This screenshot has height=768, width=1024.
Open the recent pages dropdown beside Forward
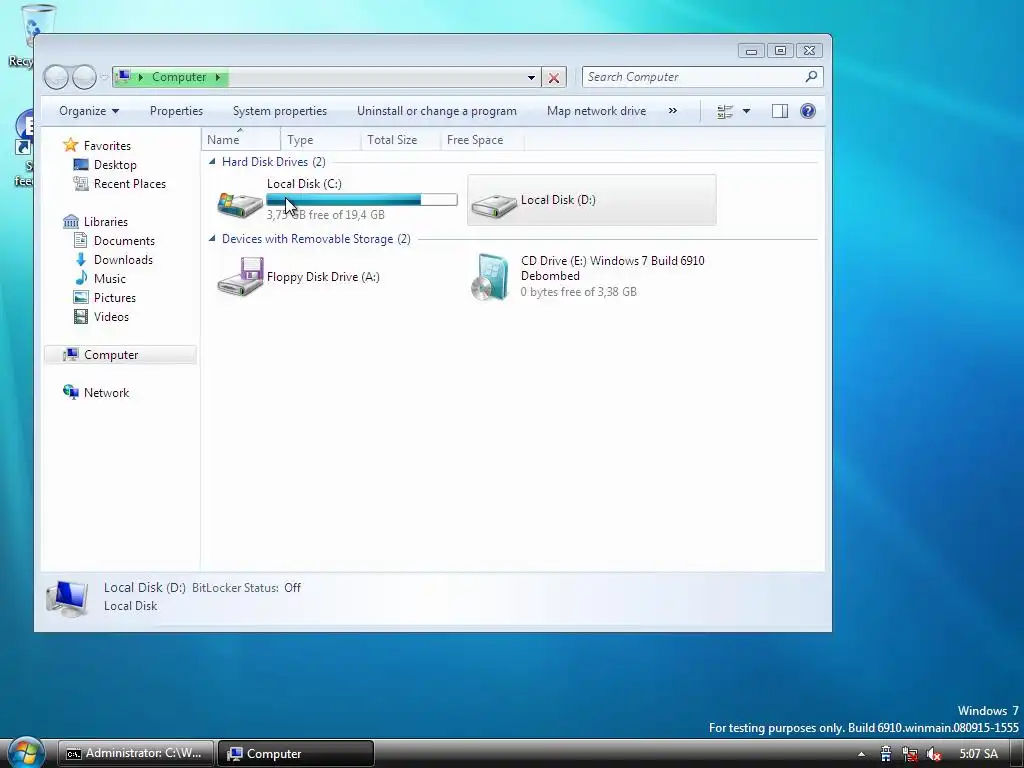pyautogui.click(x=104, y=78)
